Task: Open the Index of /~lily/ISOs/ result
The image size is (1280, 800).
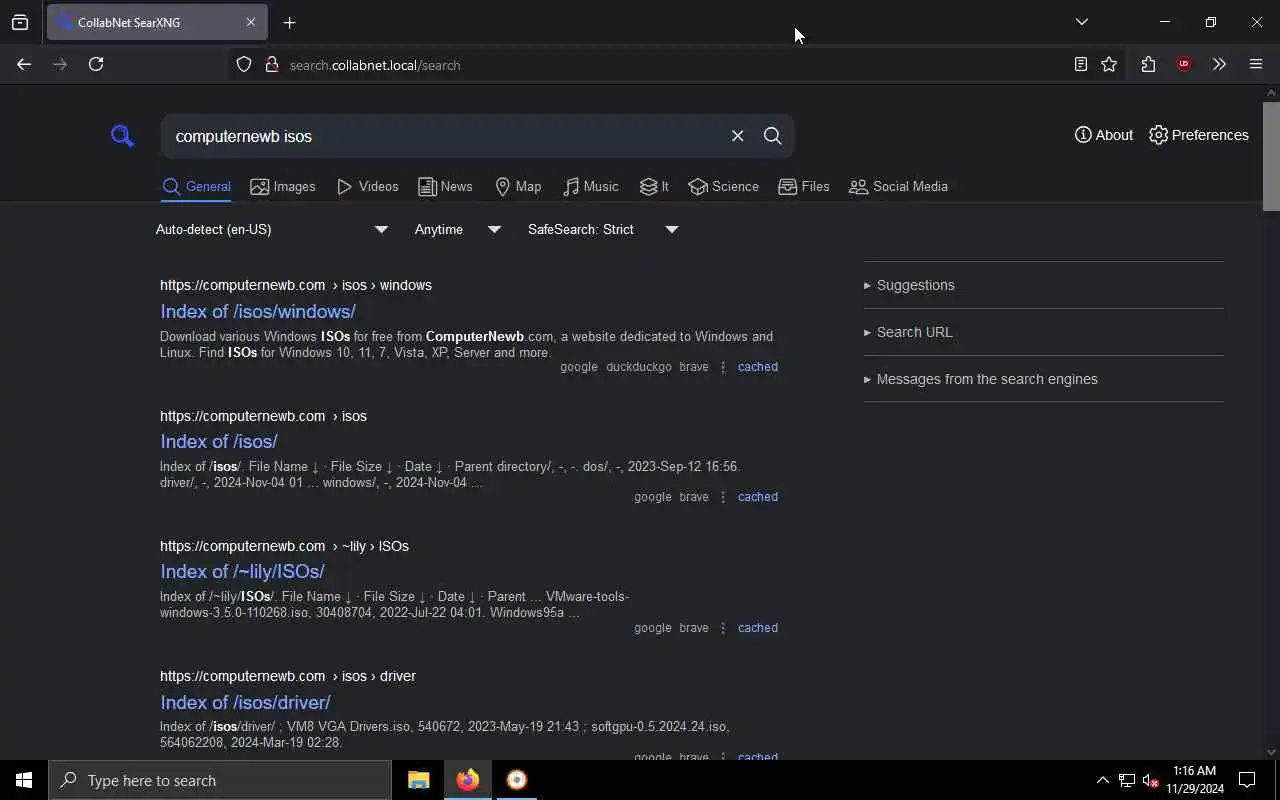Action: tap(242, 571)
